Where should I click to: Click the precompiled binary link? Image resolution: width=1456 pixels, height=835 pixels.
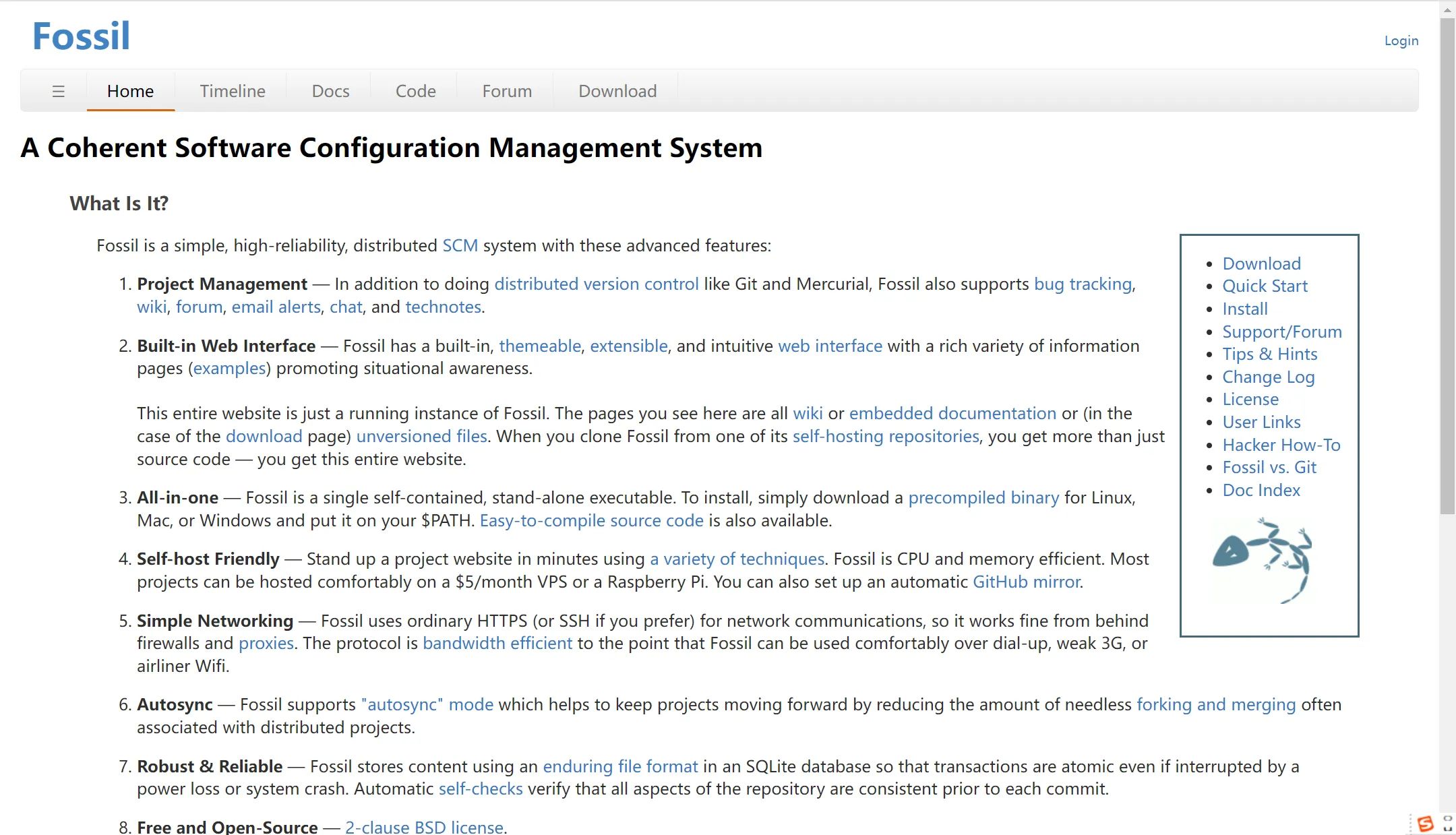tap(983, 497)
